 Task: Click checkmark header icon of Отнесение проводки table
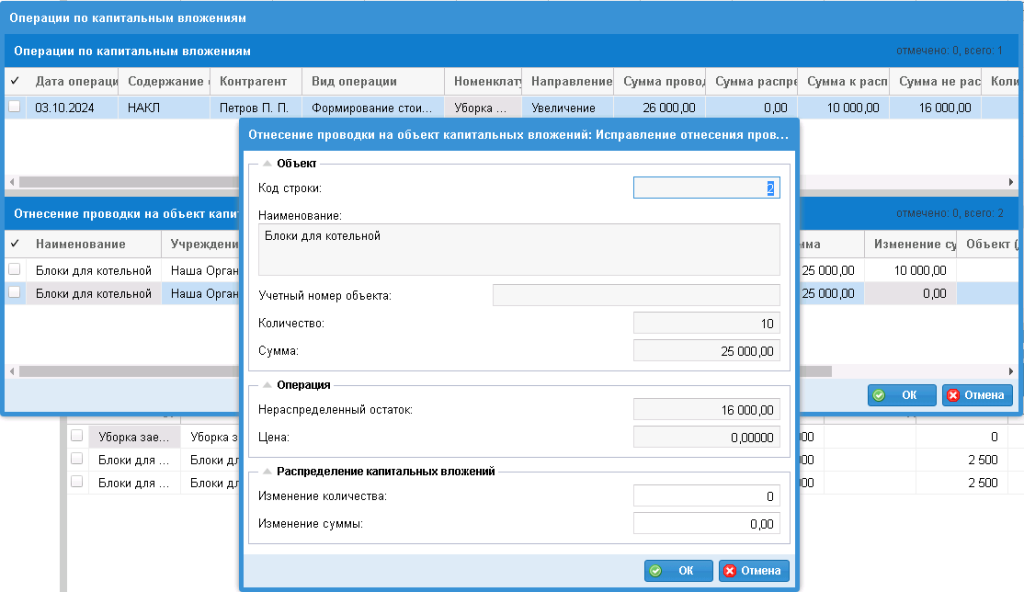click(x=15, y=244)
